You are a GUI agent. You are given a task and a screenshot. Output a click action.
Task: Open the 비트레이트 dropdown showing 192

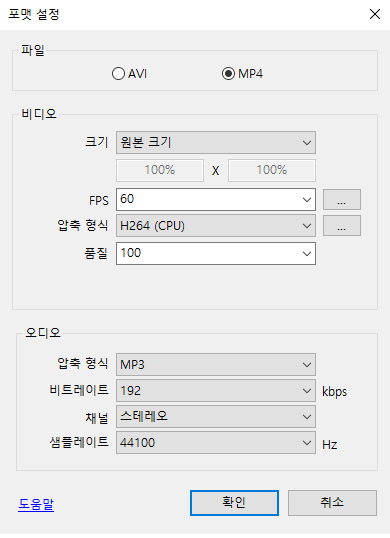(x=216, y=390)
